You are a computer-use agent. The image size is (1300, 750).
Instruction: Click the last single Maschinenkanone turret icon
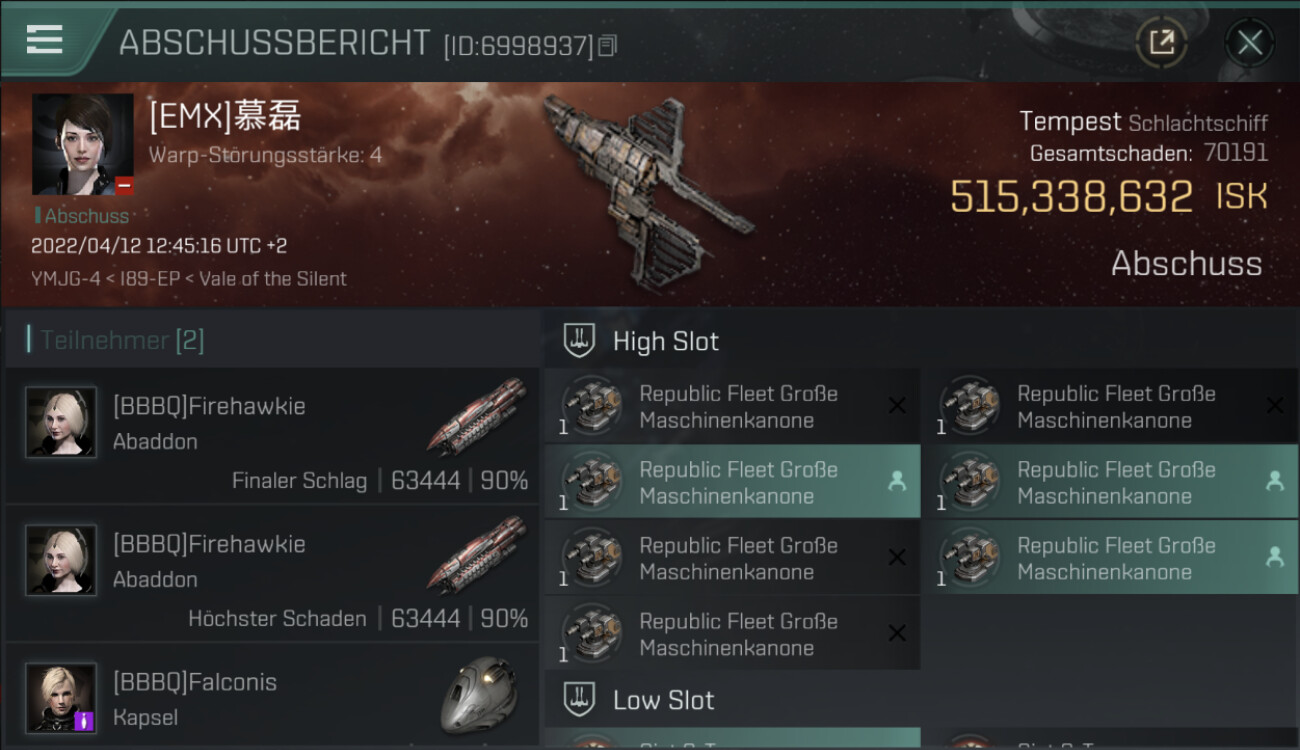[x=591, y=634]
